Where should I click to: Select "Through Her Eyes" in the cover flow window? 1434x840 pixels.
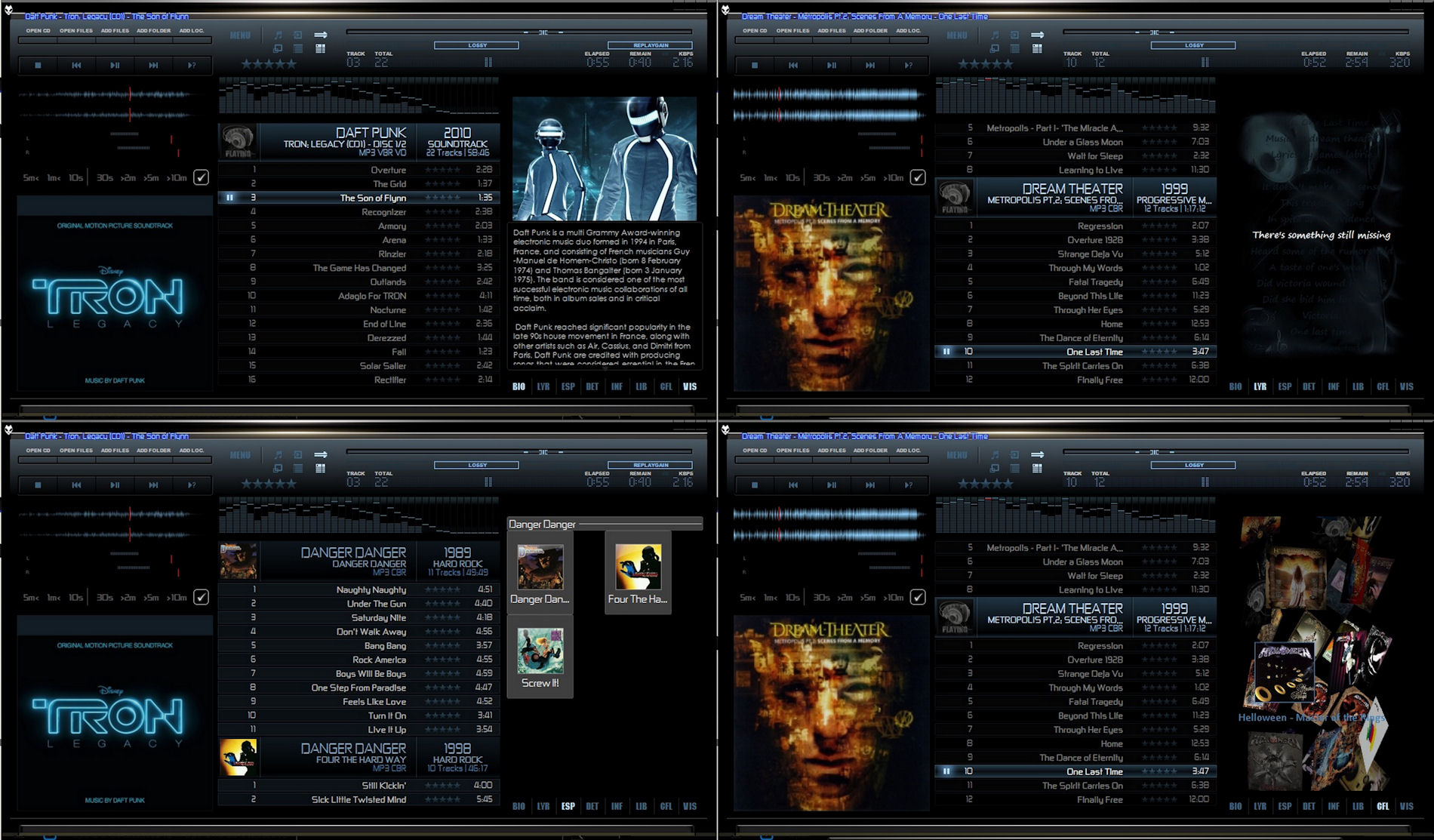(x=1075, y=730)
